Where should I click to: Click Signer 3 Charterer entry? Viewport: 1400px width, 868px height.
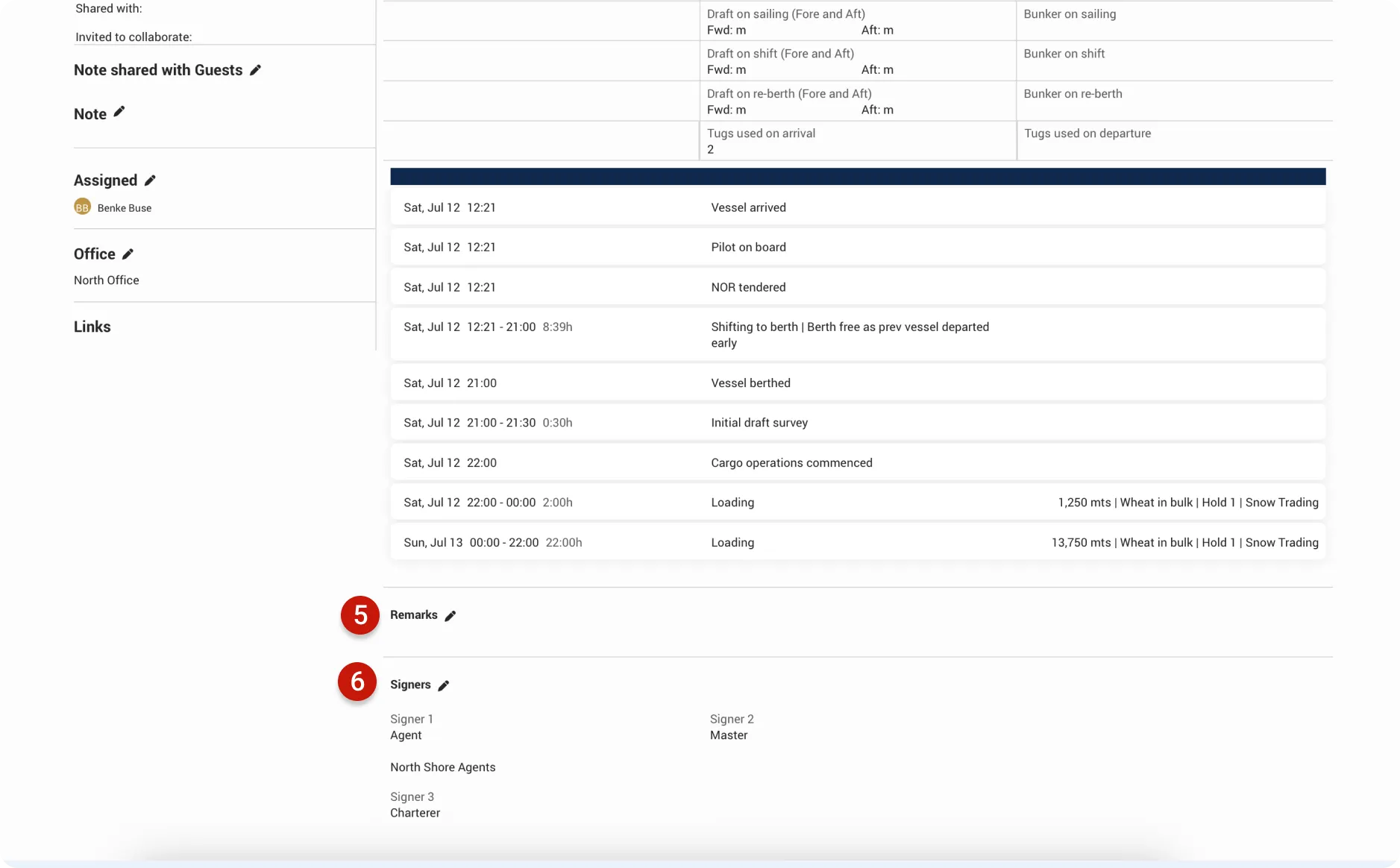coord(415,805)
